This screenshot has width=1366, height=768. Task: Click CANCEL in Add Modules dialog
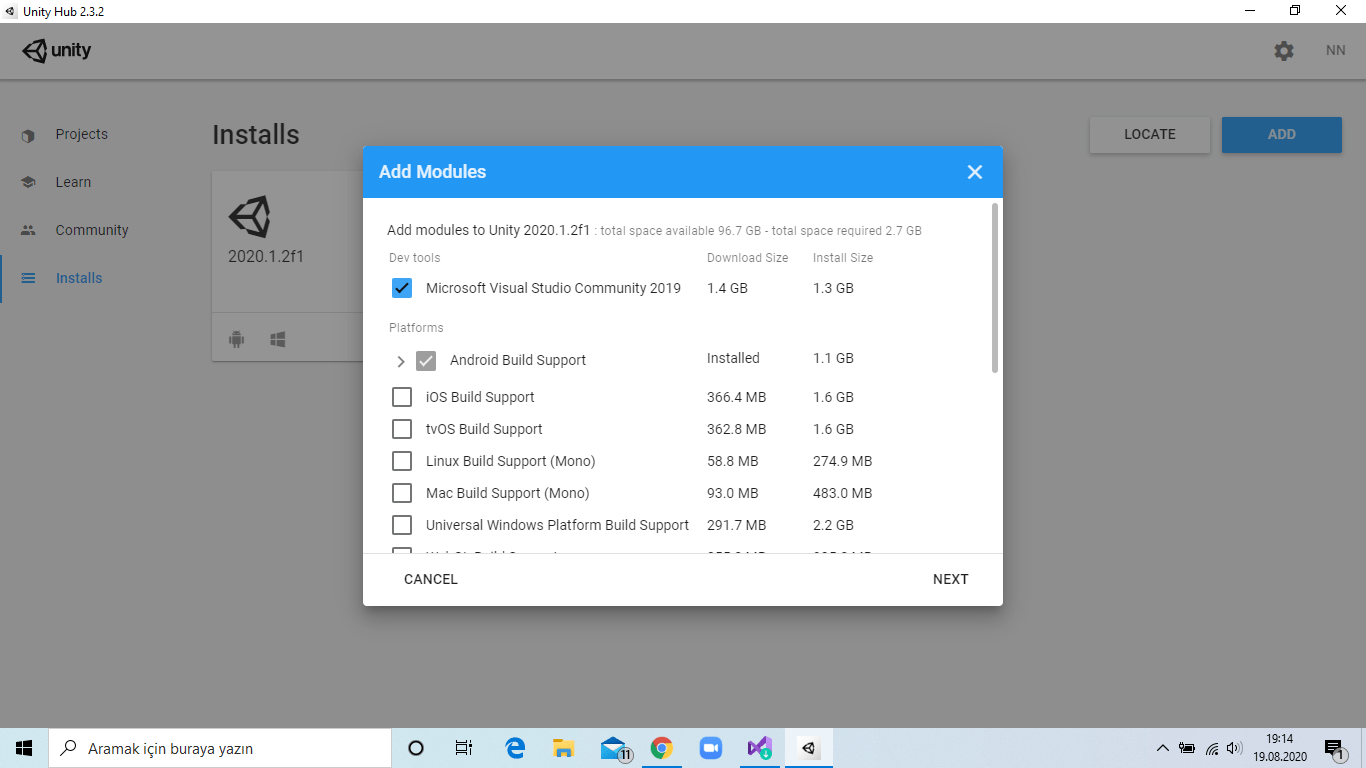[x=431, y=579]
